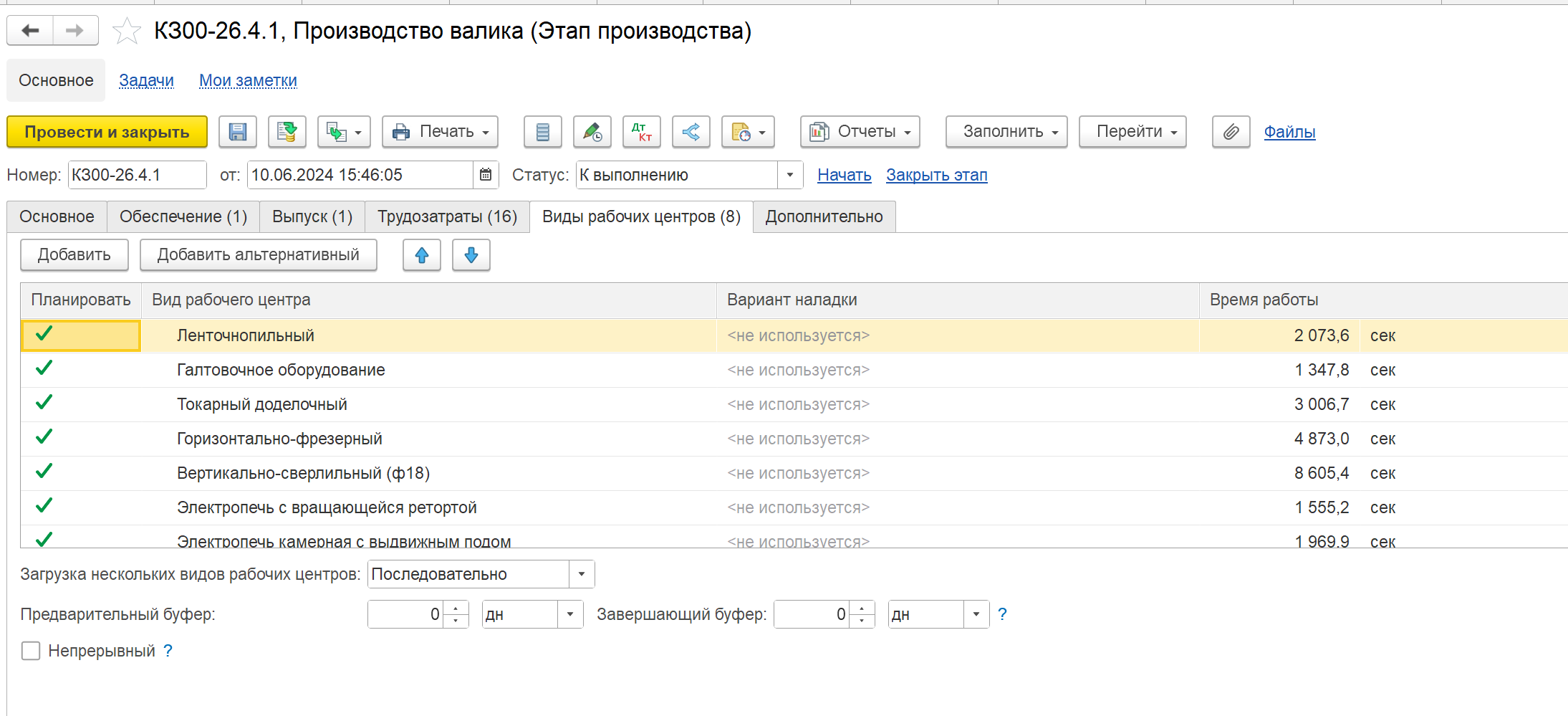Toggle Планировать check for Вертикально-сверлильный (ф18)
The height and width of the screenshot is (716, 1568).
pyautogui.click(x=44, y=472)
